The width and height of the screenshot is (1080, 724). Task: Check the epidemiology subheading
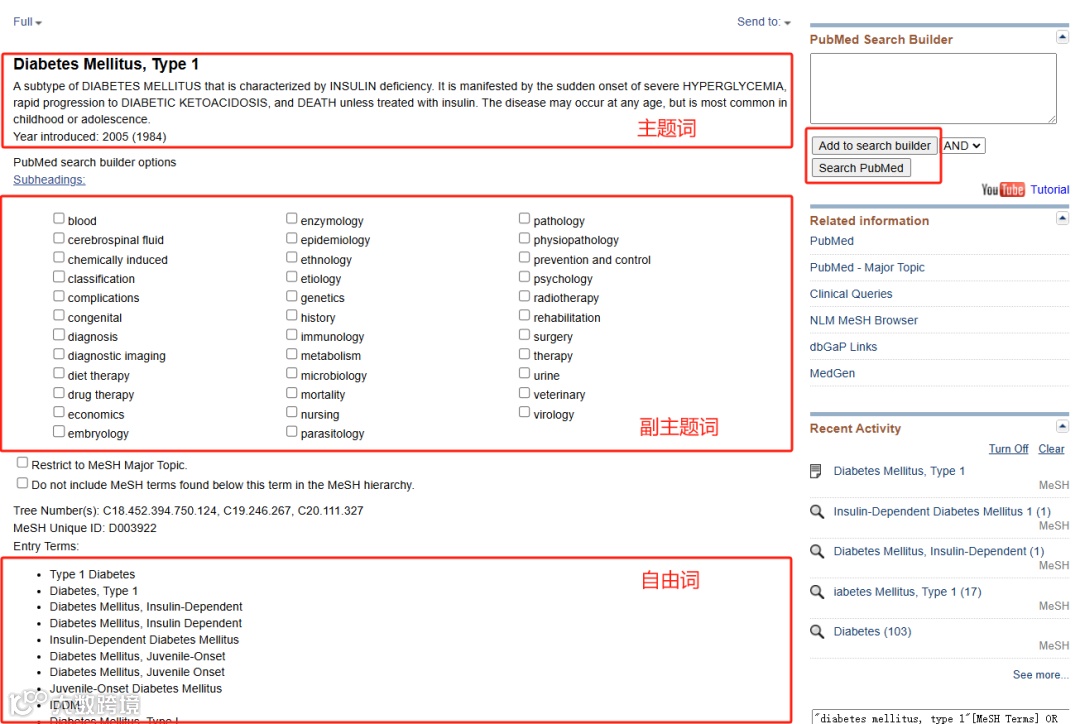click(x=291, y=238)
